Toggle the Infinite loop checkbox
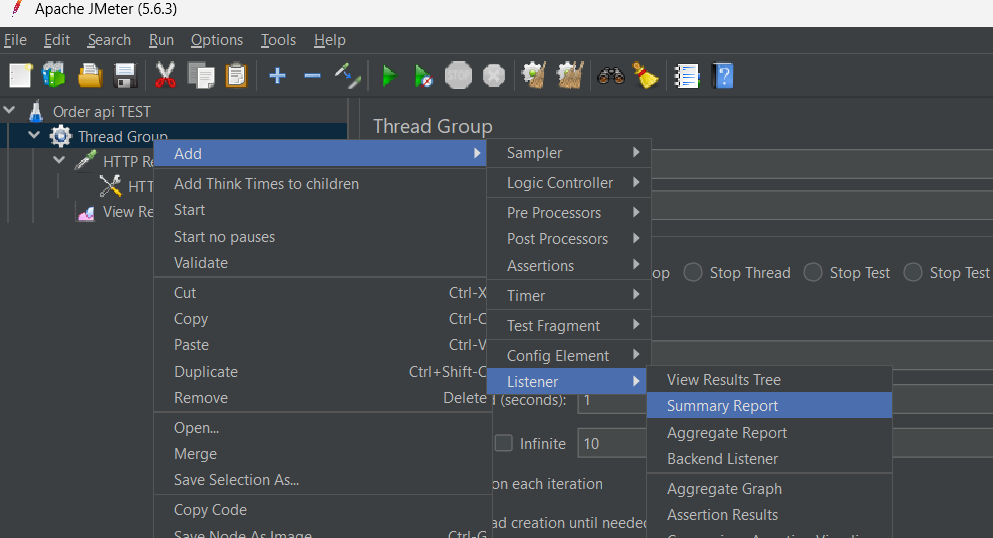The height and width of the screenshot is (538, 993). [503, 443]
